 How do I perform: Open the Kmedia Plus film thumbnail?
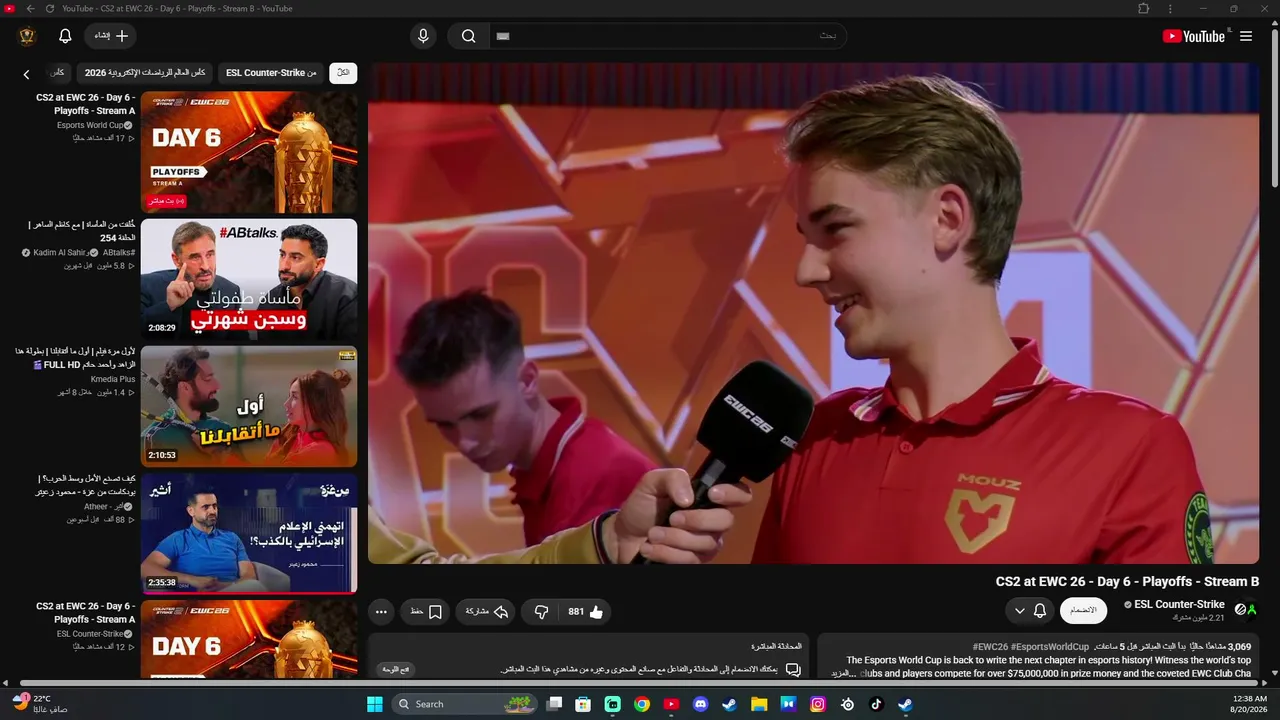(x=249, y=406)
